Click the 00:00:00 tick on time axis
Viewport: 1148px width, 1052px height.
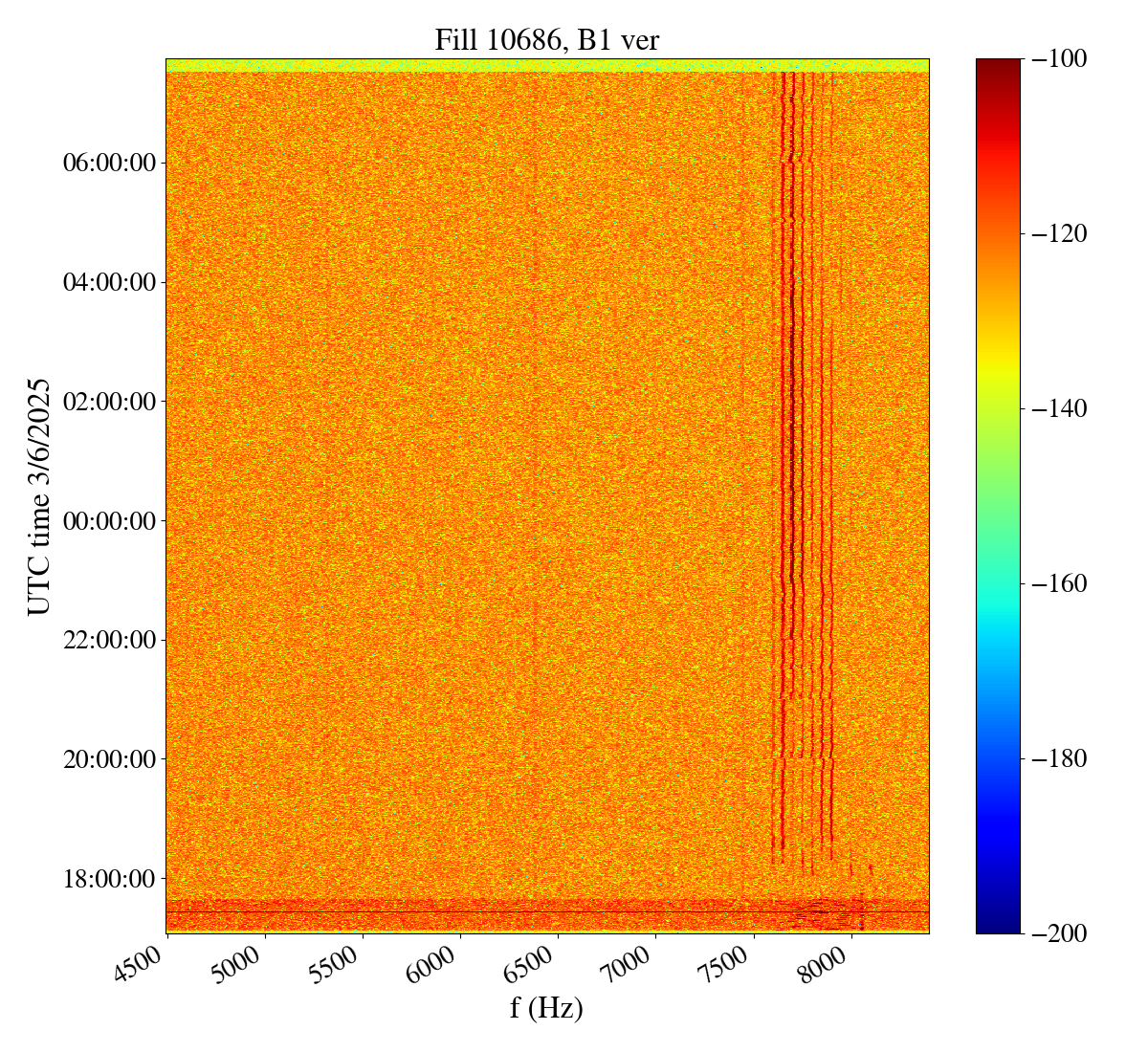[x=109, y=521]
